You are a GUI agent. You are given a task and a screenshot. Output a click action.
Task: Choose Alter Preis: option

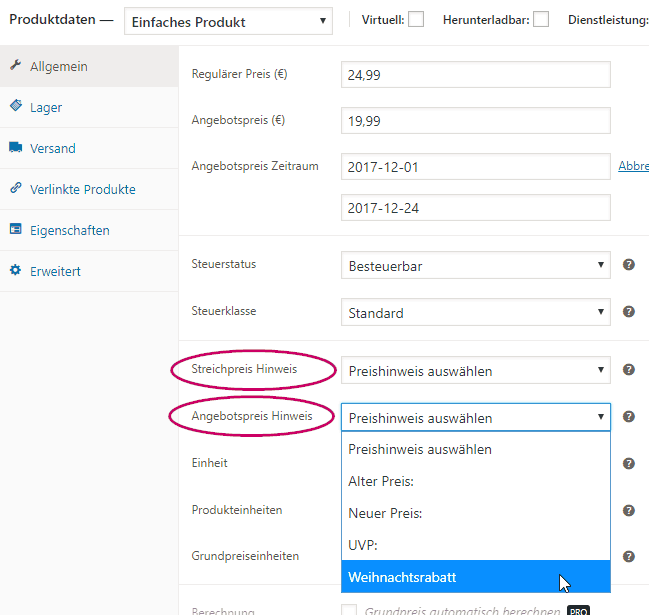pos(476,481)
